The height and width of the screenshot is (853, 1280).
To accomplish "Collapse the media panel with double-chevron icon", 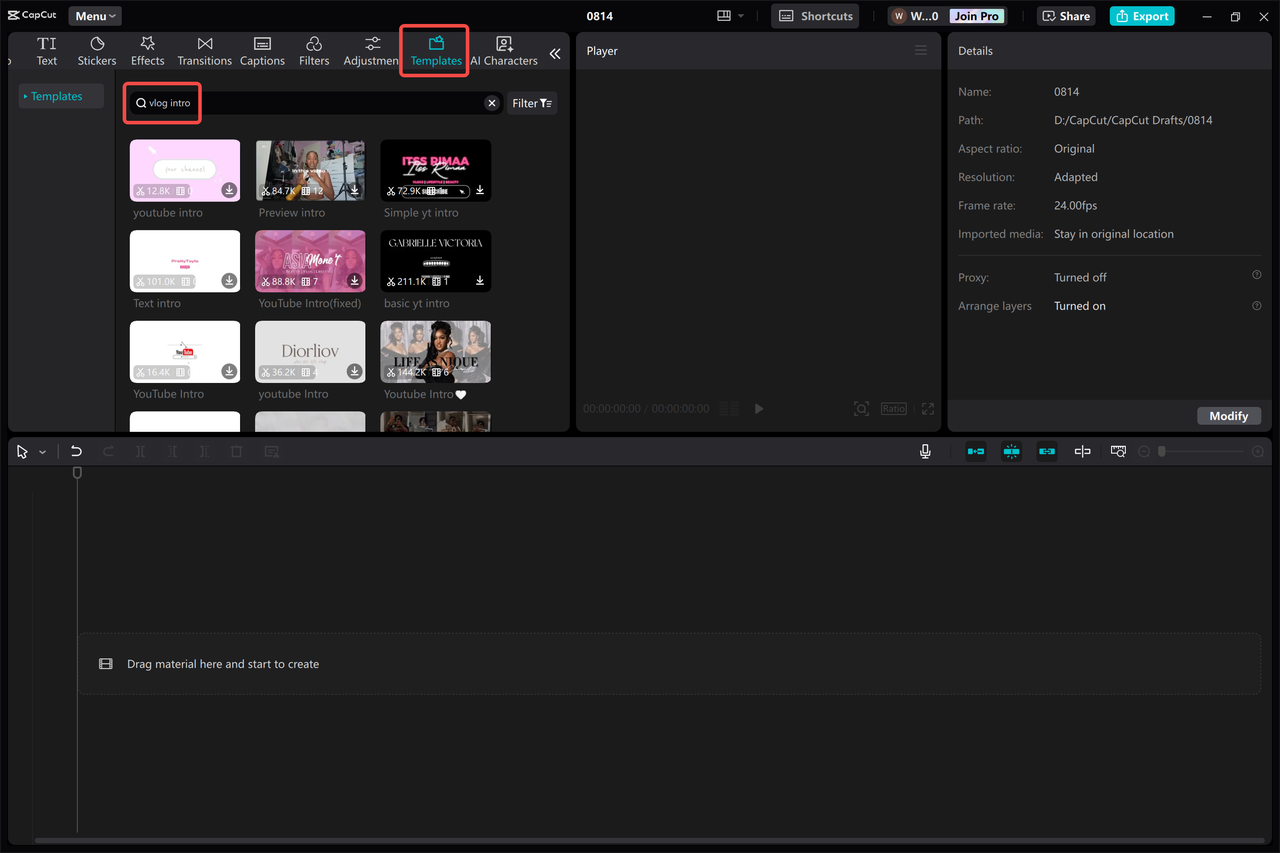I will (555, 54).
